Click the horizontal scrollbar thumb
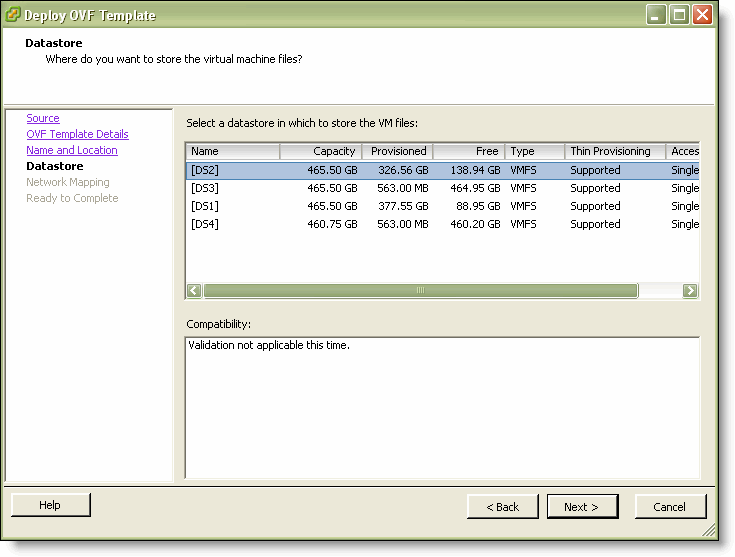This screenshot has height=557, width=735. click(x=420, y=290)
